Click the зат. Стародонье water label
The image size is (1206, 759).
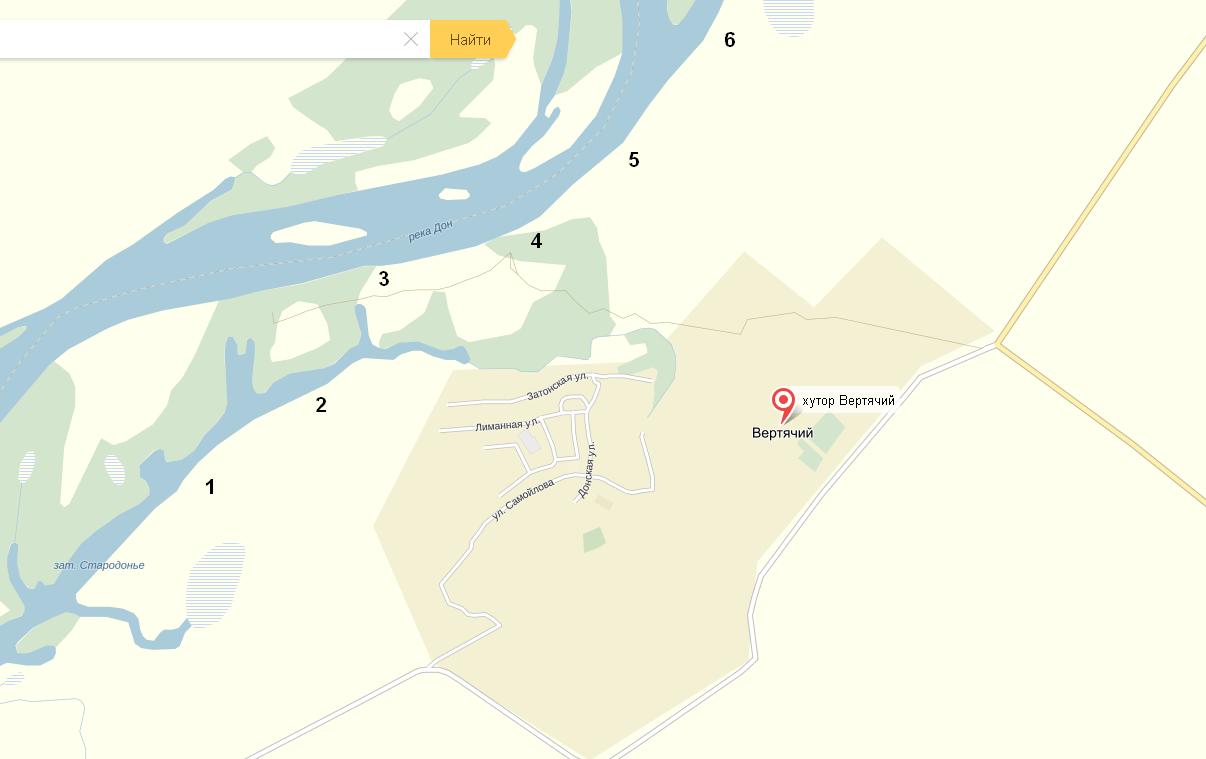click(x=99, y=565)
